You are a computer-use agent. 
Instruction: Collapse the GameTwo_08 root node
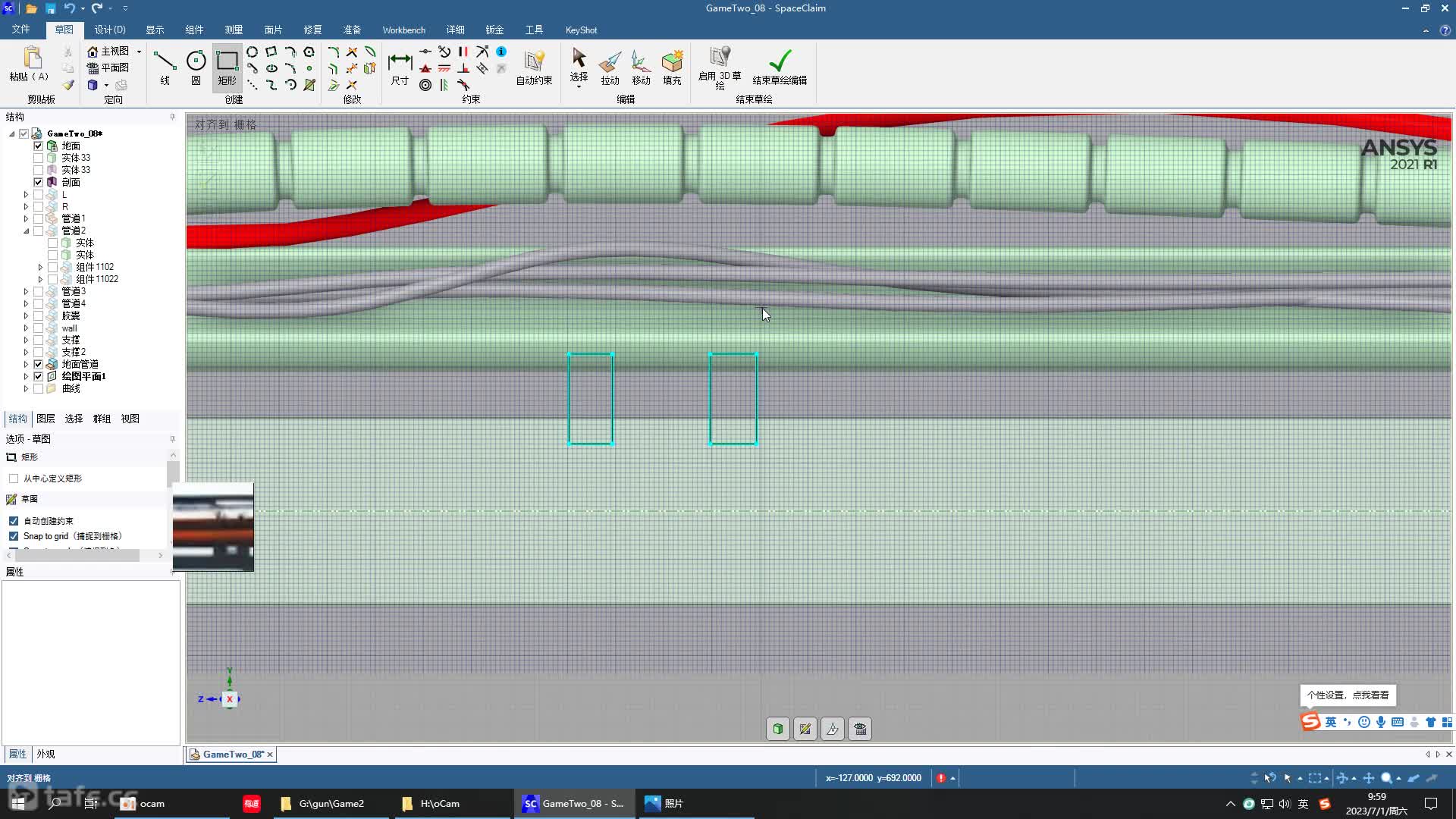tap(11, 133)
